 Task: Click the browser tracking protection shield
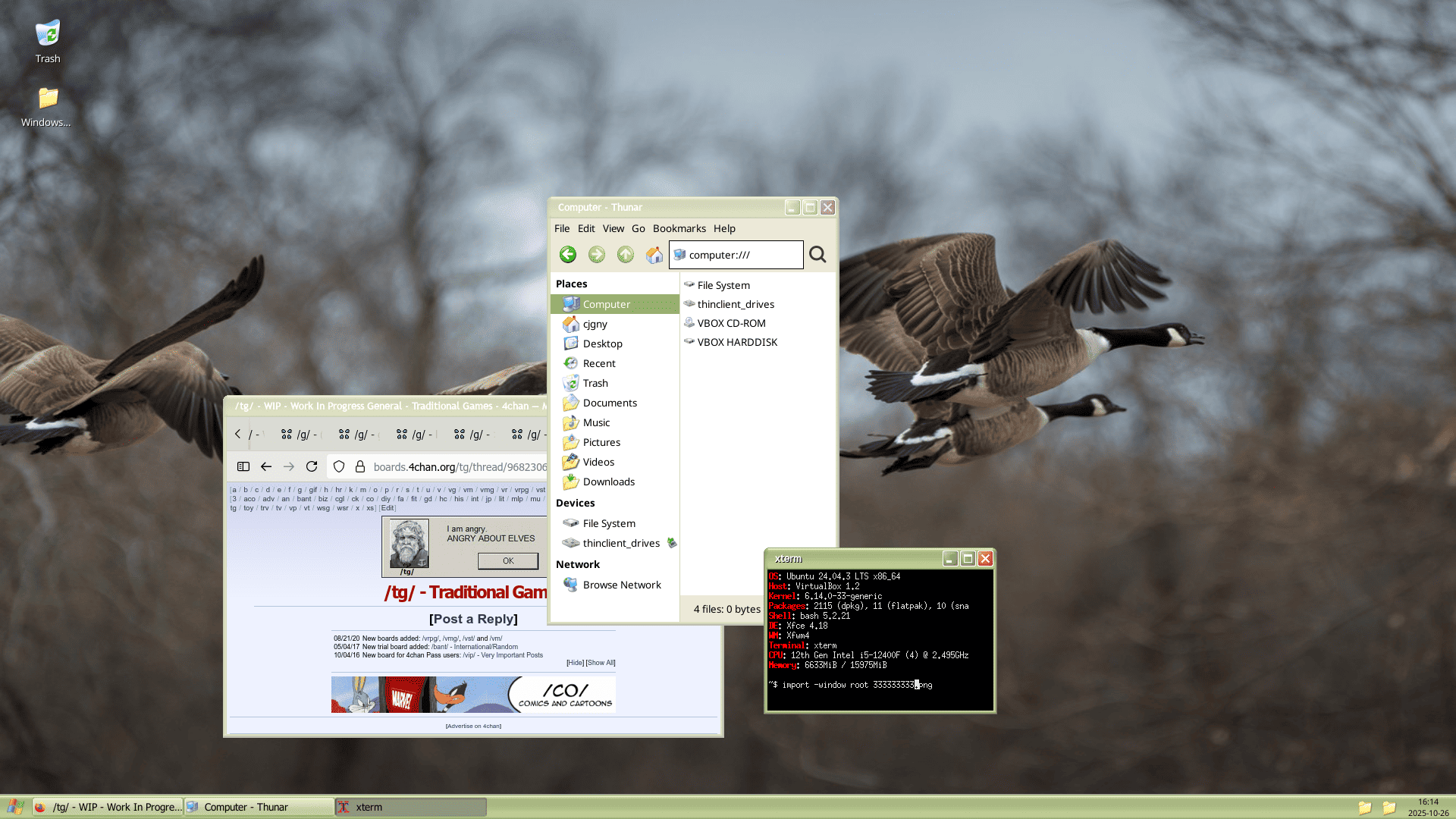[x=339, y=466]
